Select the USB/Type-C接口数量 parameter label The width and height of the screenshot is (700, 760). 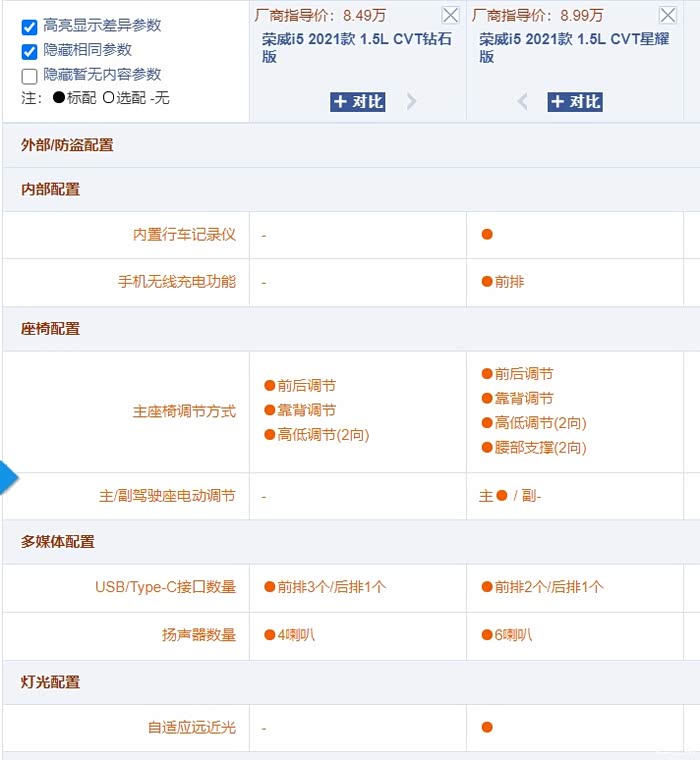point(165,587)
